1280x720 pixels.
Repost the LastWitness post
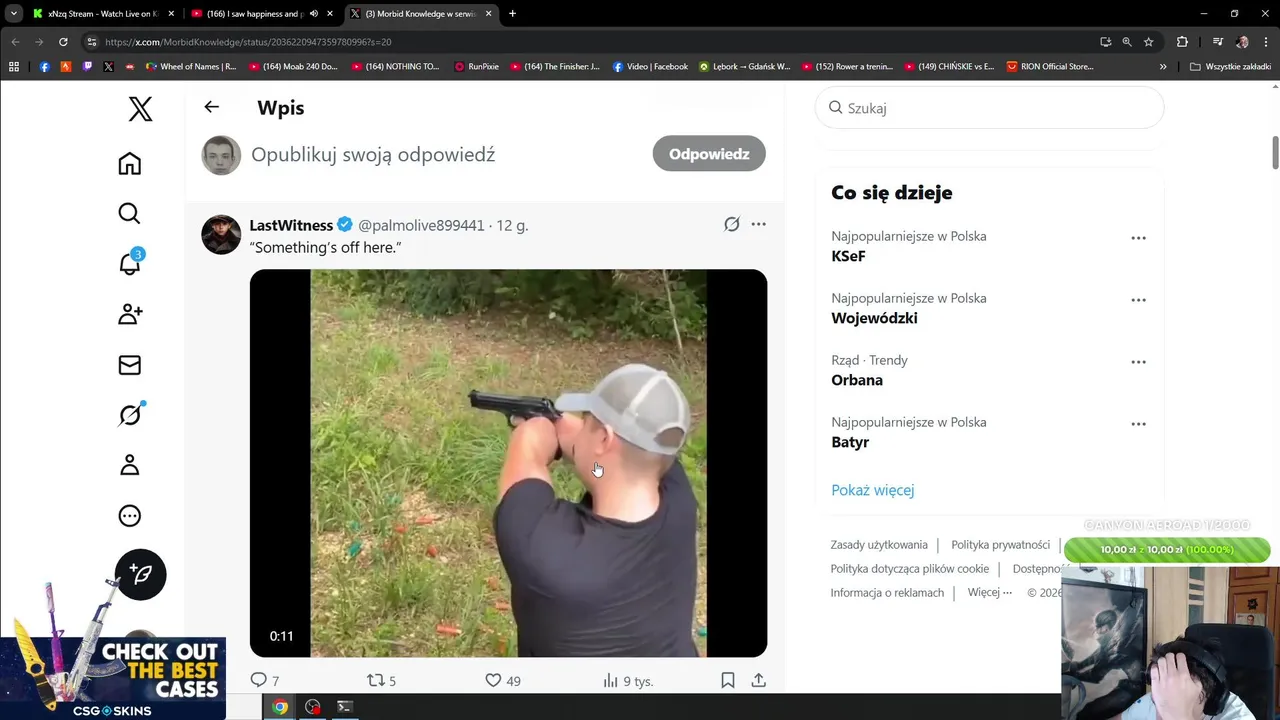pos(376,680)
